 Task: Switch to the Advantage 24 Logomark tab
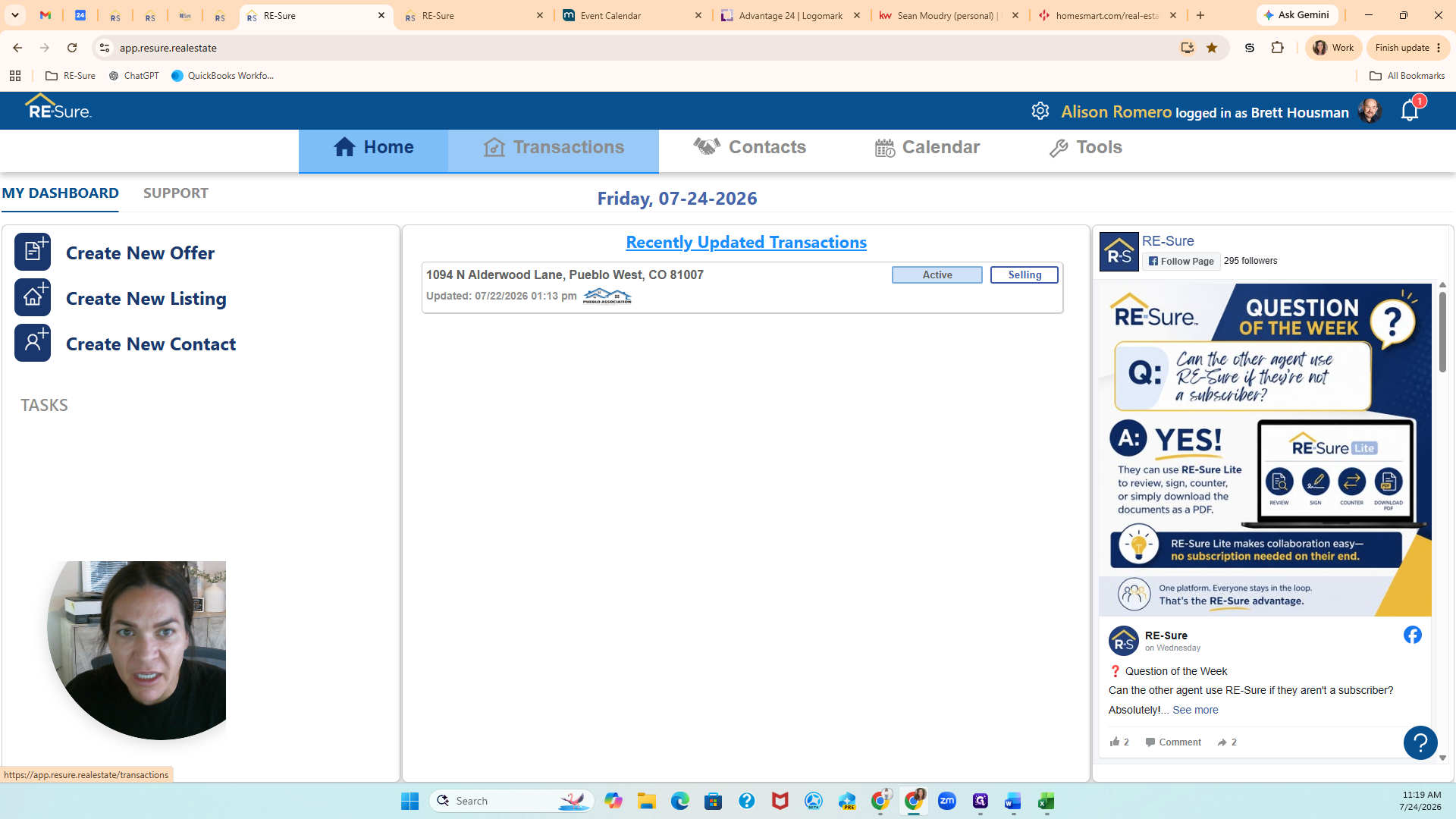click(791, 15)
